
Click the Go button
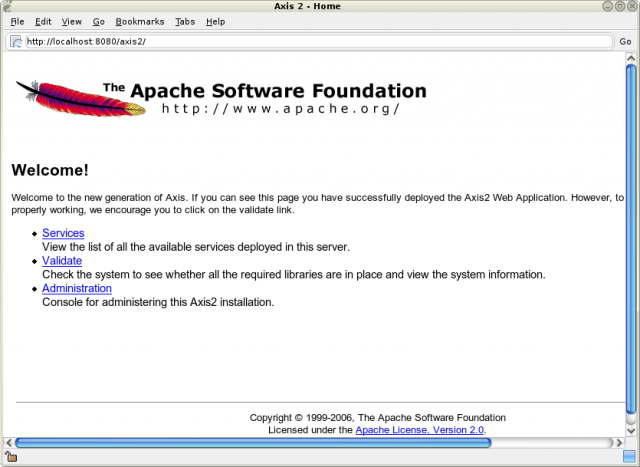point(625,41)
